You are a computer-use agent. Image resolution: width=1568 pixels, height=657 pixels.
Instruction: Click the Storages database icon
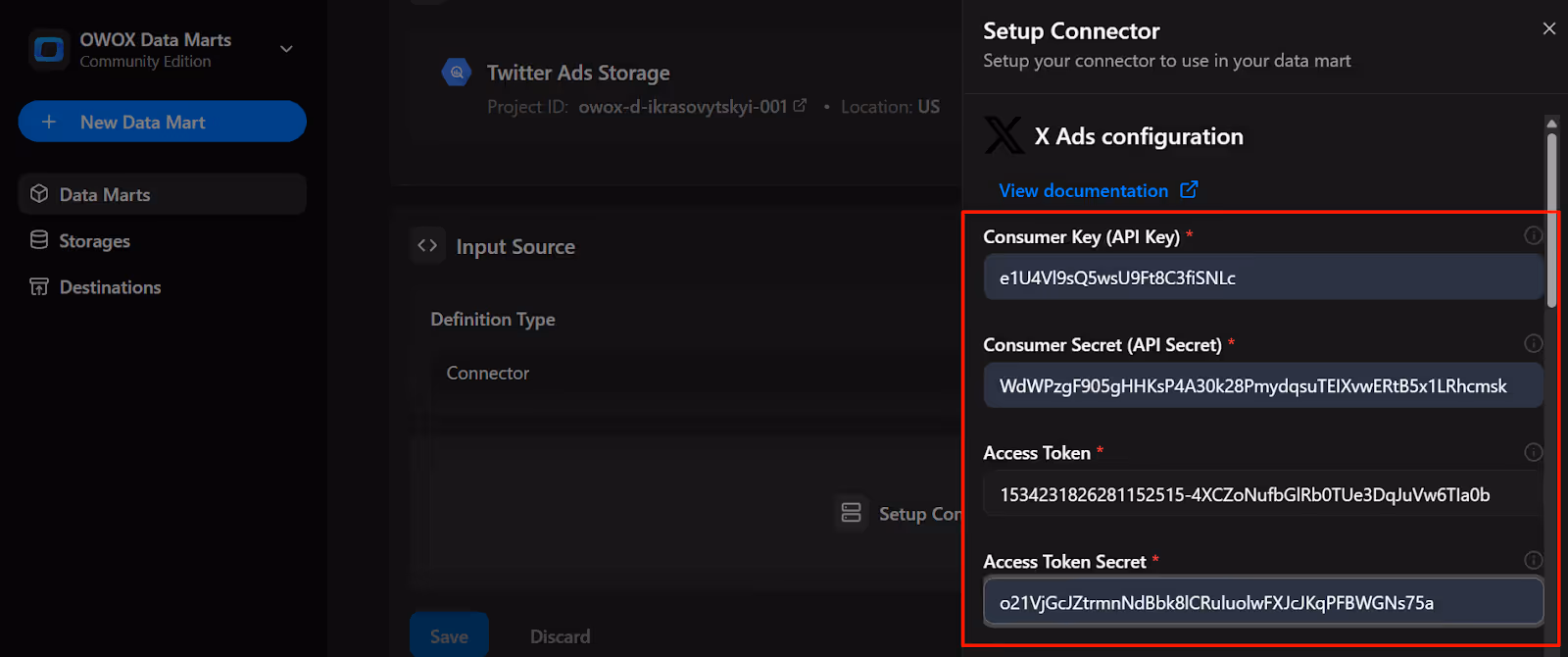[x=39, y=240]
